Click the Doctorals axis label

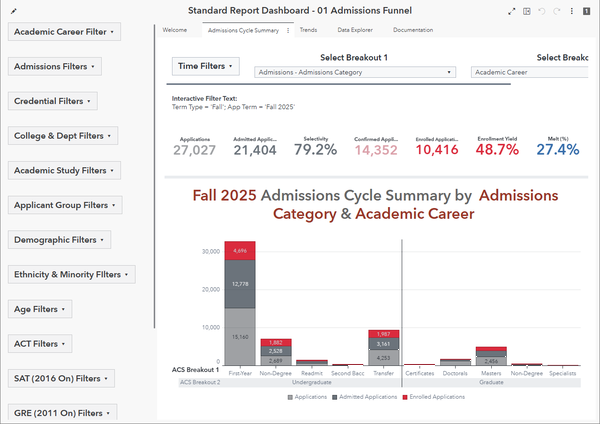(x=455, y=373)
